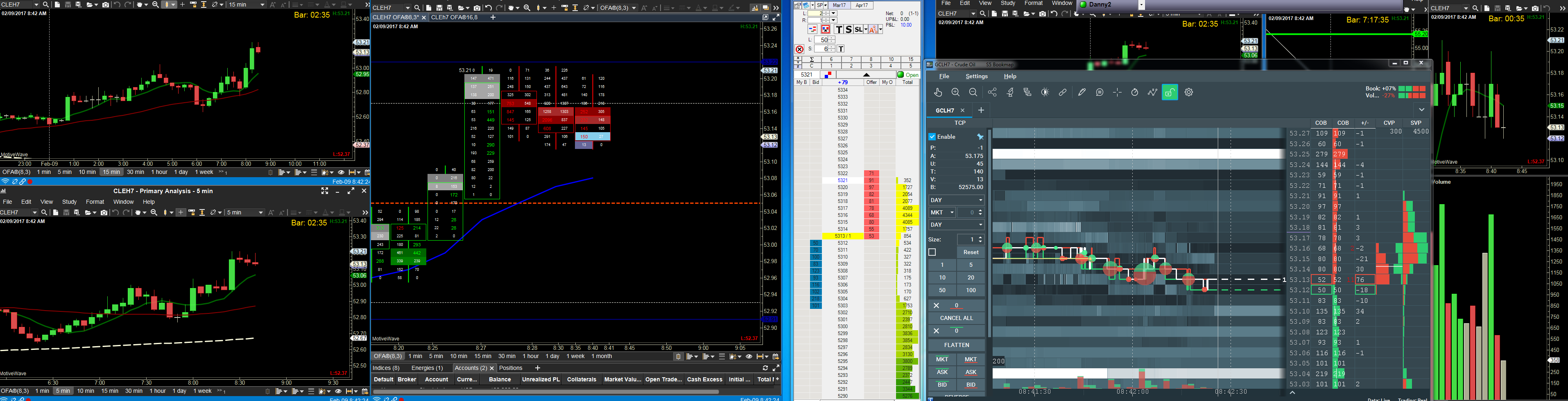Toggle the eye visibility icon in the OFA chart bar
The image size is (1568, 401).
tap(749, 356)
